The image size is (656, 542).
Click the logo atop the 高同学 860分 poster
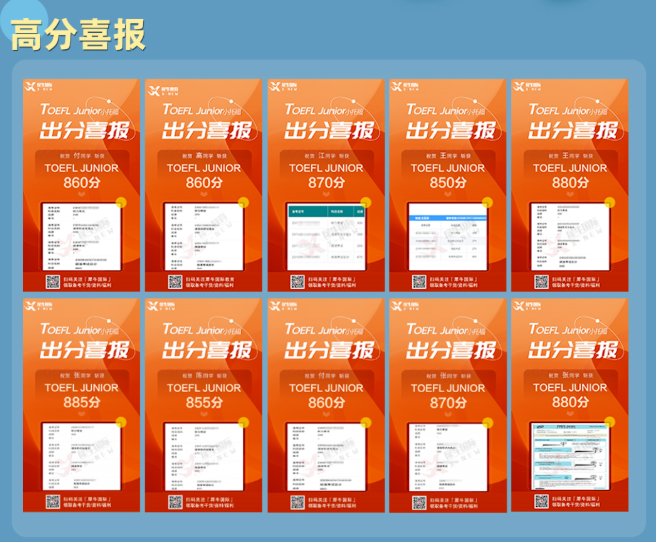click(163, 90)
